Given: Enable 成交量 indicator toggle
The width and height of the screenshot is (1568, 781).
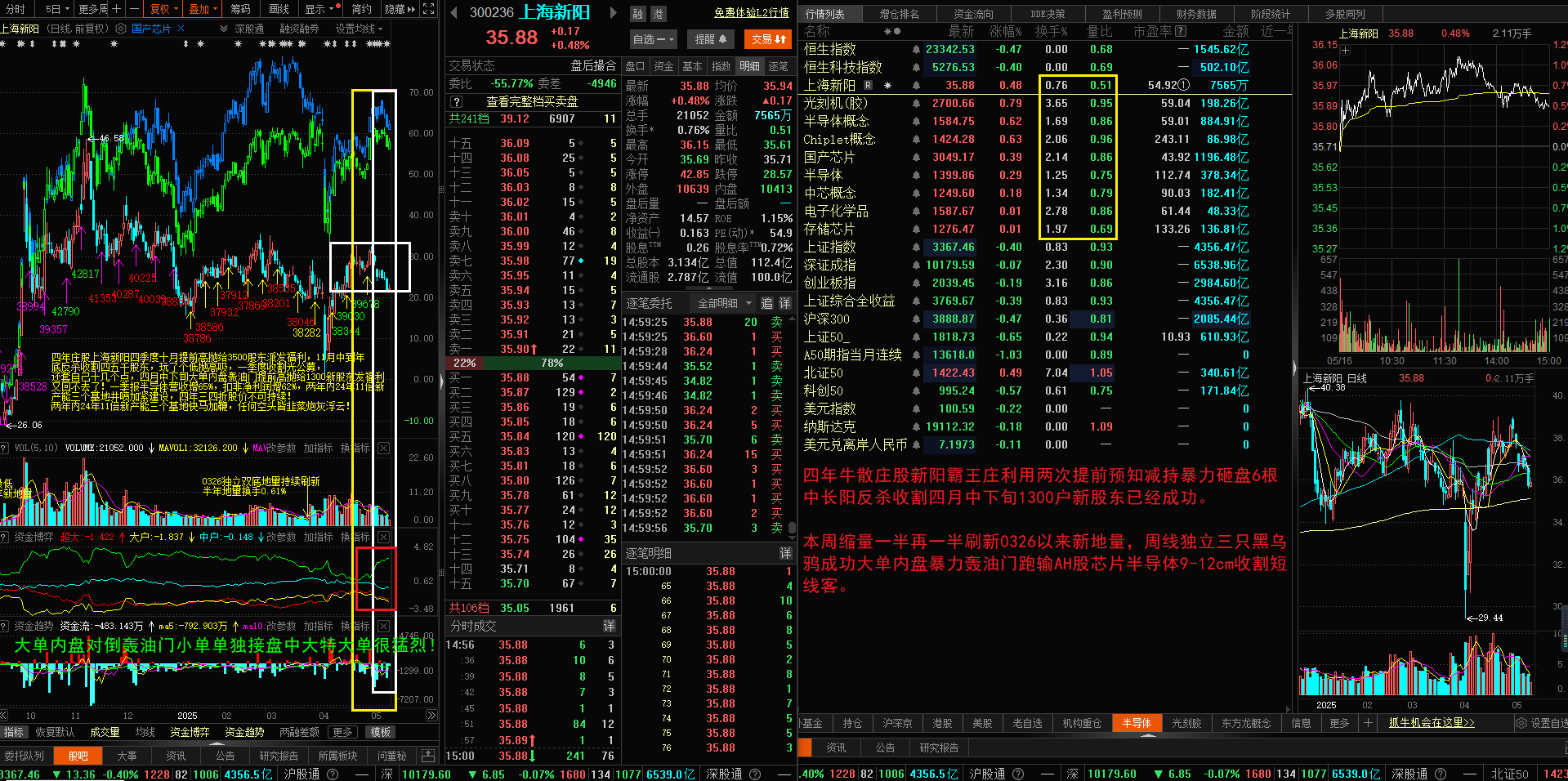Looking at the screenshot, I should click(x=105, y=732).
